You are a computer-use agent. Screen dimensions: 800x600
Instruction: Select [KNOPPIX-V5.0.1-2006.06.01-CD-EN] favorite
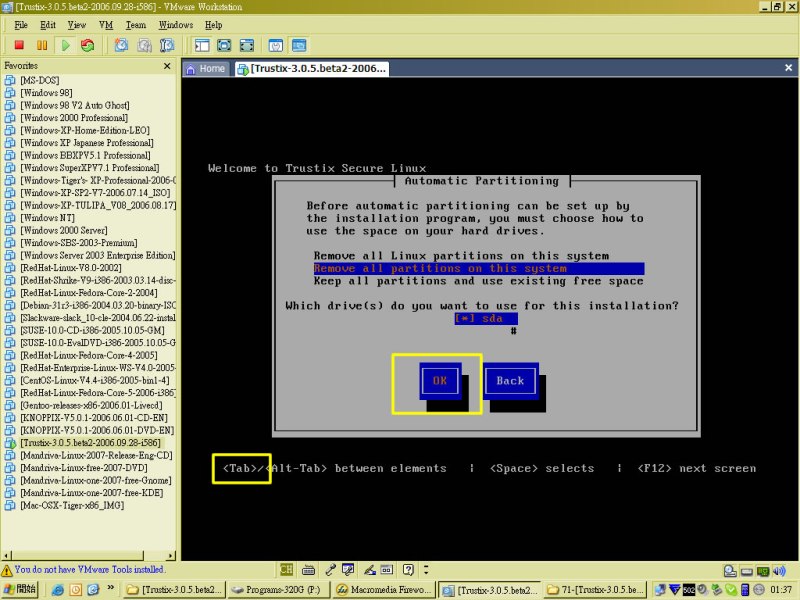(94, 418)
